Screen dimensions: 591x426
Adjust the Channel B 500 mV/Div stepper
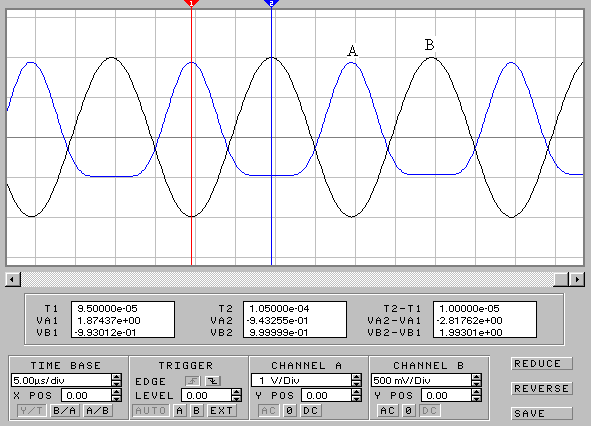tap(476, 380)
